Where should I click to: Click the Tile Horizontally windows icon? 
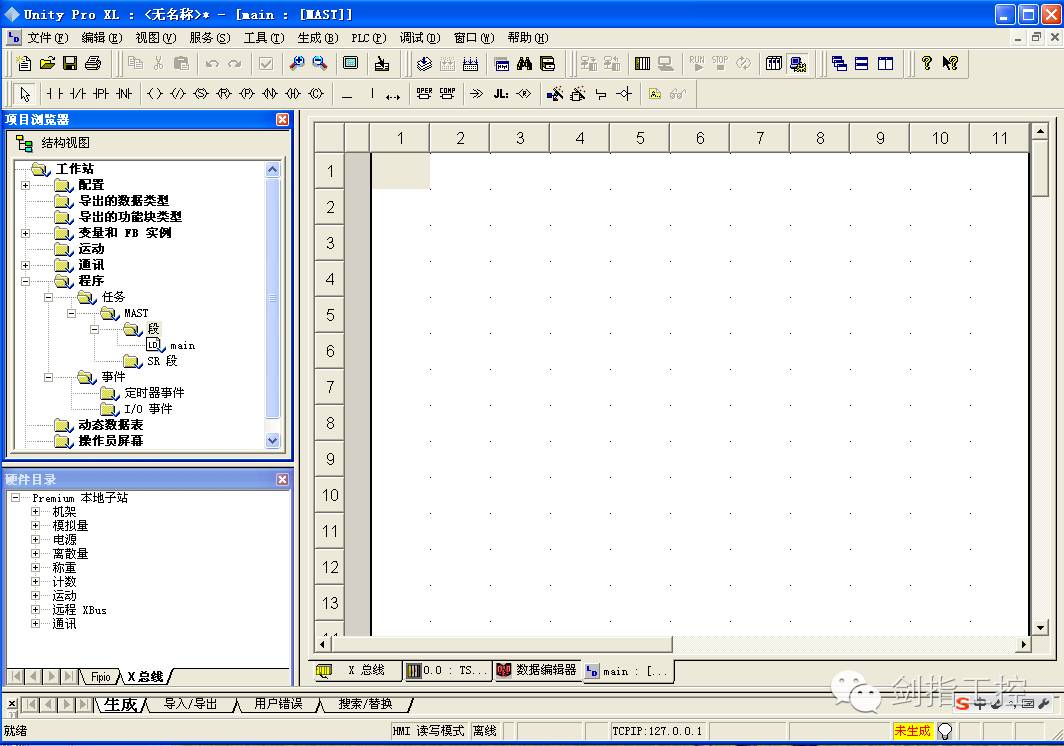click(862, 63)
